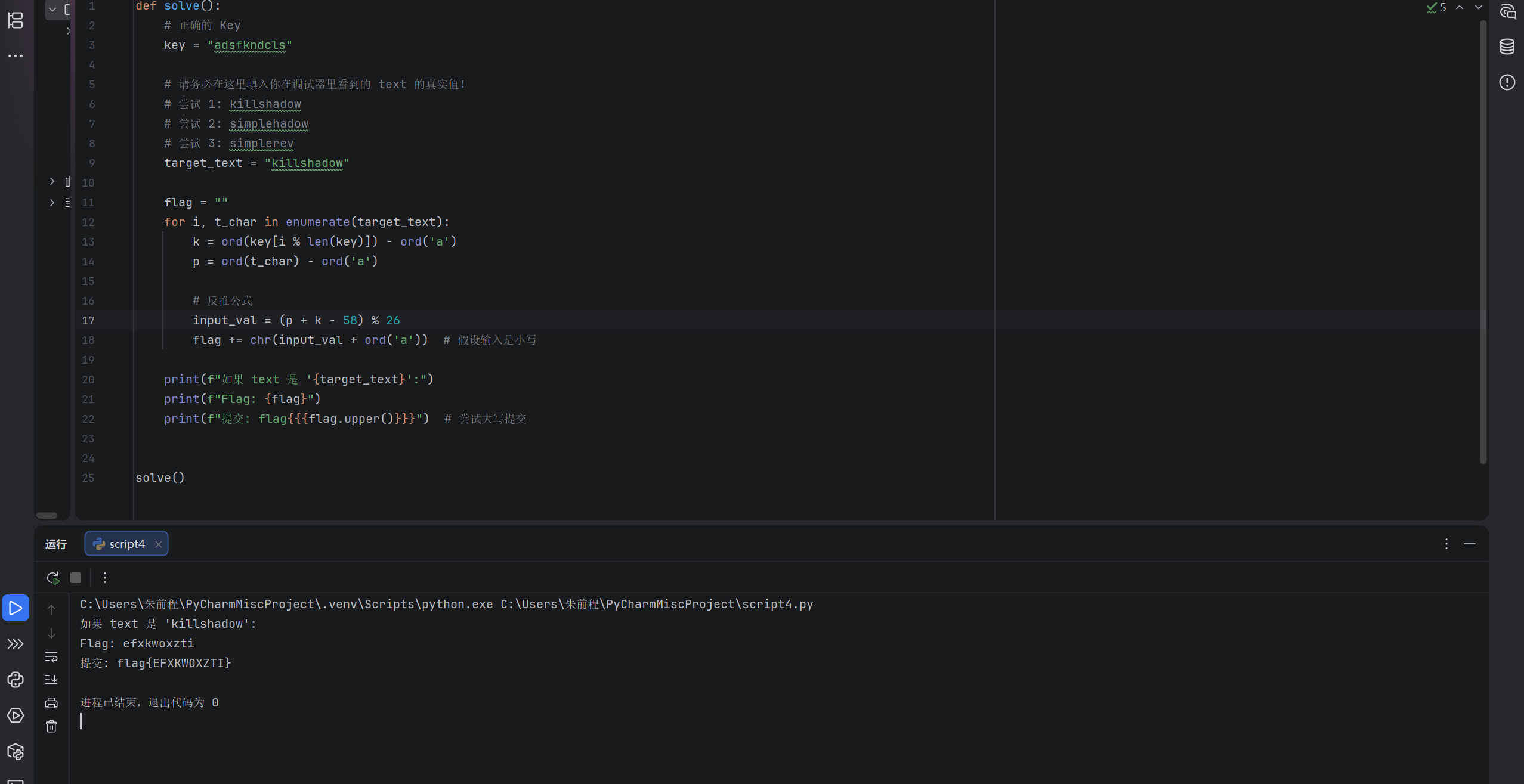Expand the tree node beside line 11

click(52, 203)
